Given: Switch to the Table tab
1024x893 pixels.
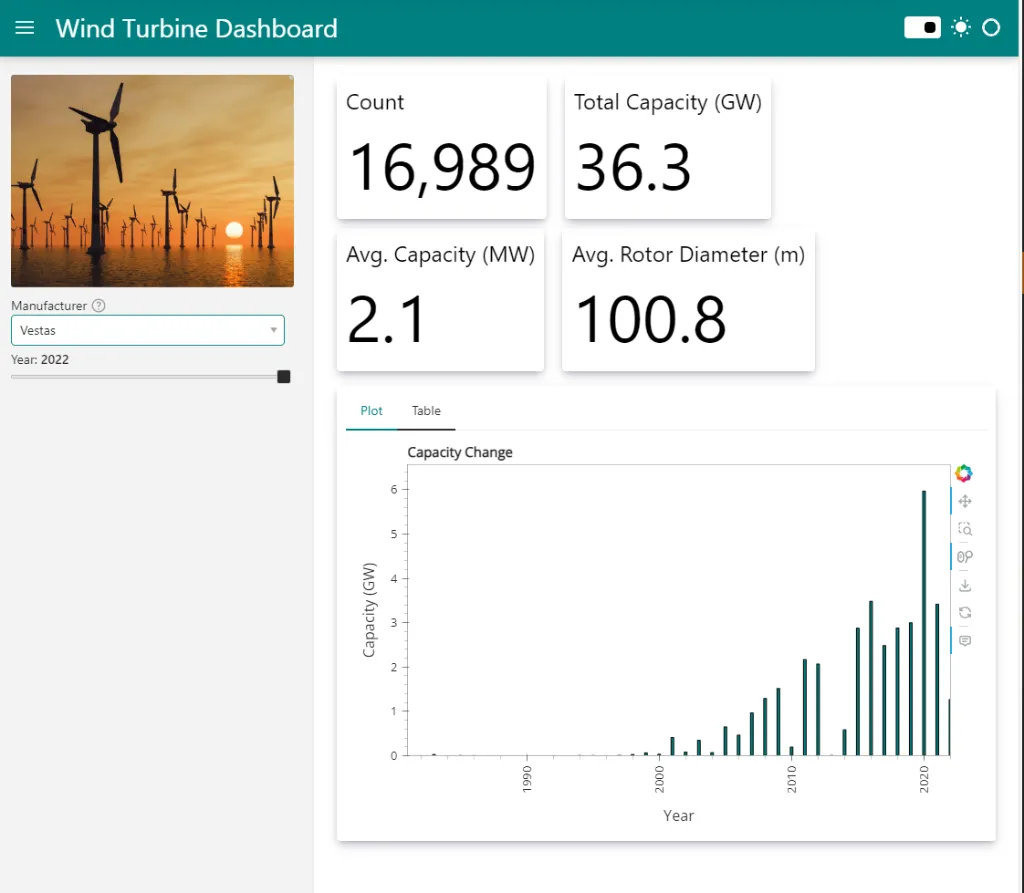Looking at the screenshot, I should (426, 411).
